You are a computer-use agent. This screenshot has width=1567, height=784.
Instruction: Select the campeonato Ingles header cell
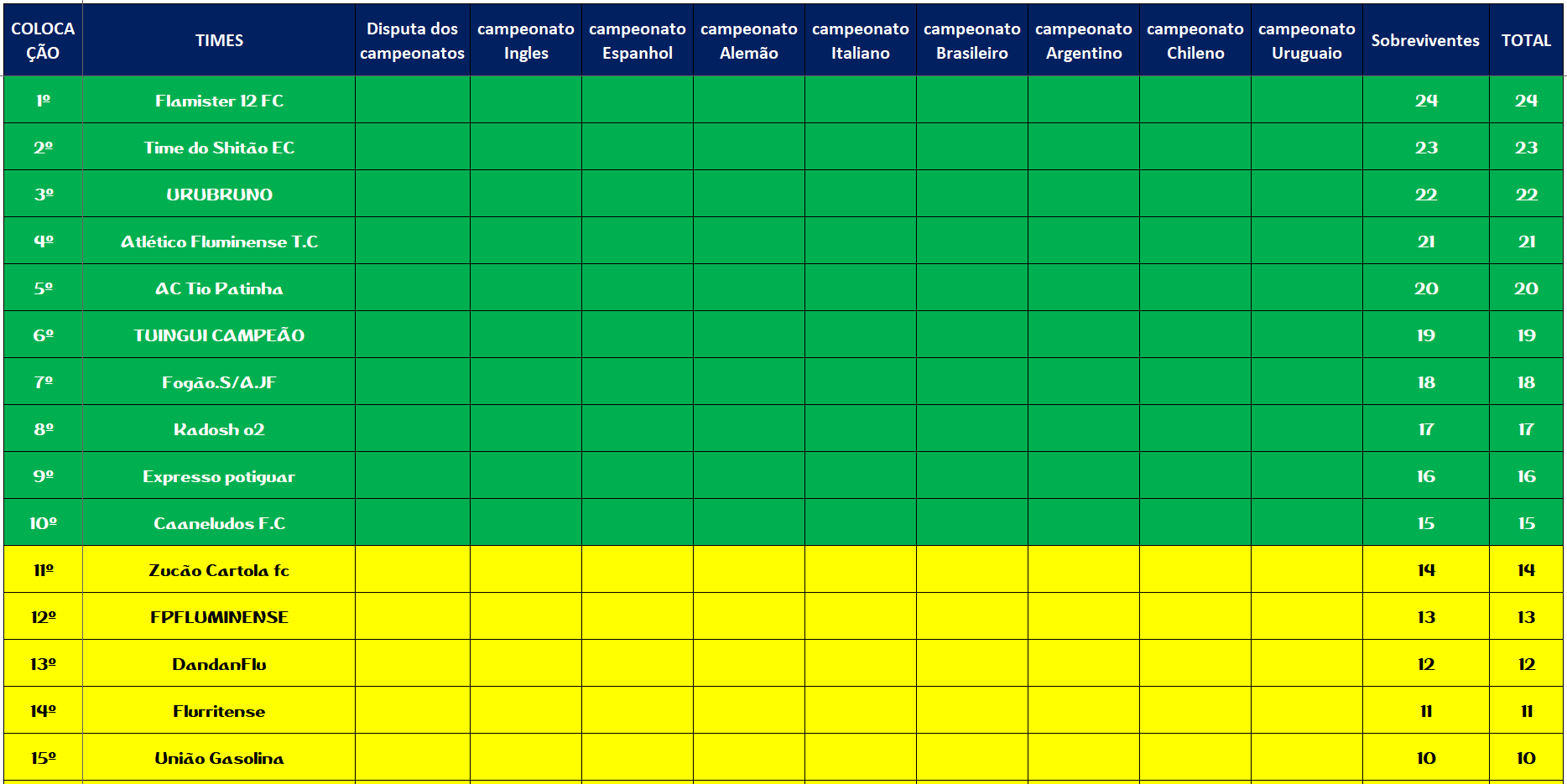526,40
